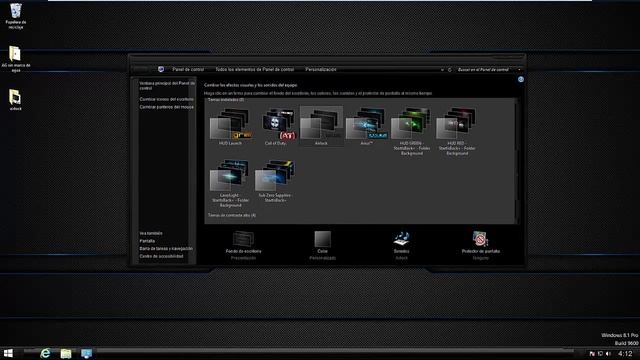Screen dimensions: 640x360
Task: Open Sonidos sound settings
Action: (x=402, y=245)
